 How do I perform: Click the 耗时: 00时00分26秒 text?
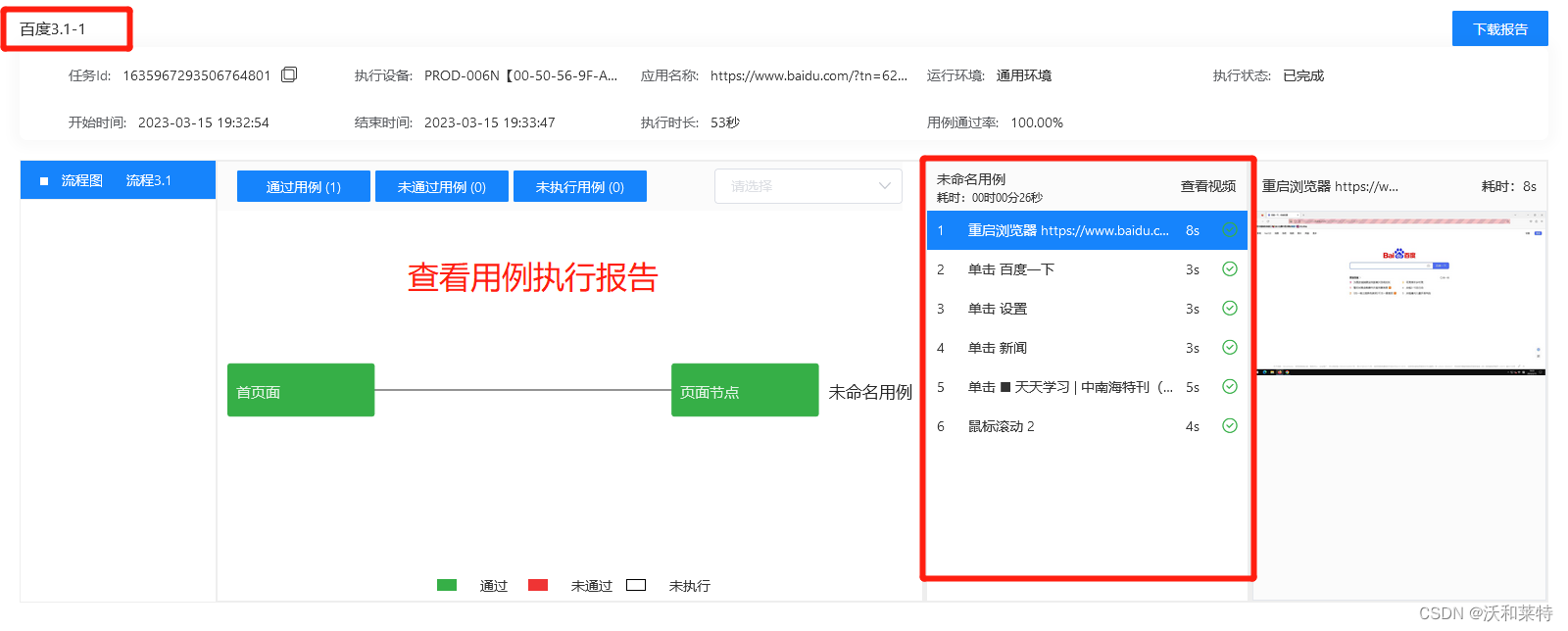click(990, 197)
